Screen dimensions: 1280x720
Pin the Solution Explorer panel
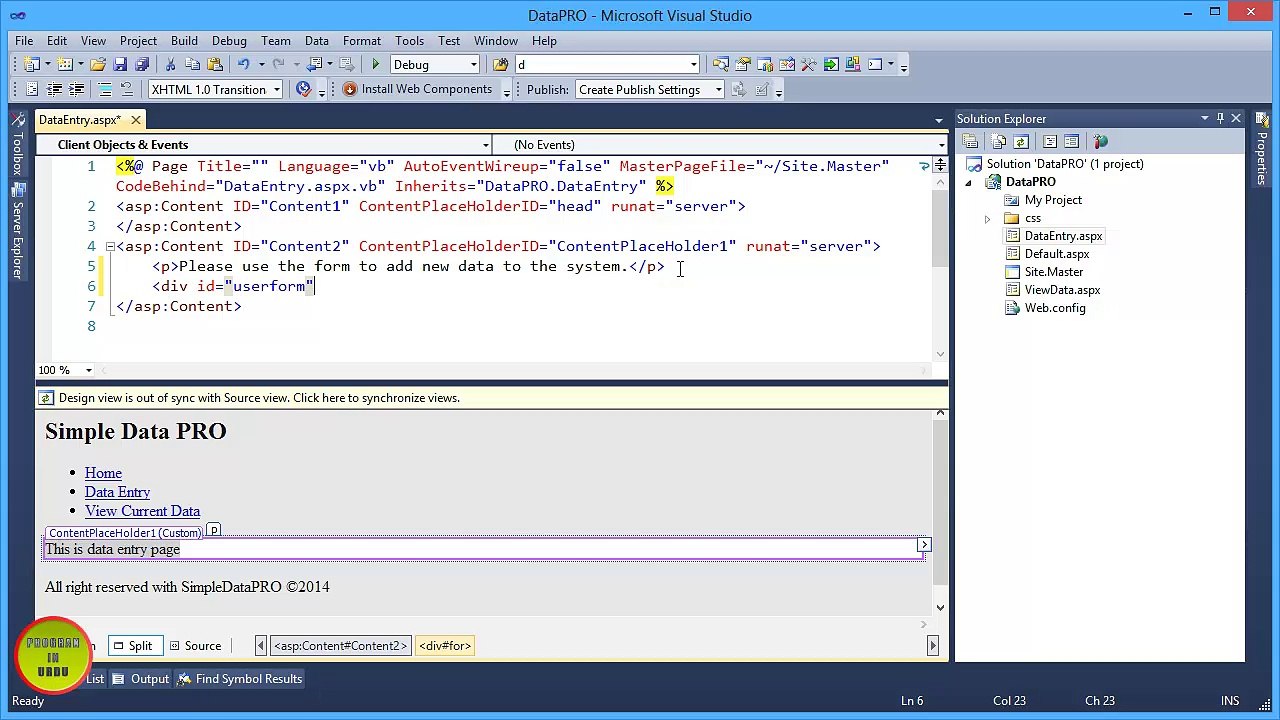tap(1220, 118)
